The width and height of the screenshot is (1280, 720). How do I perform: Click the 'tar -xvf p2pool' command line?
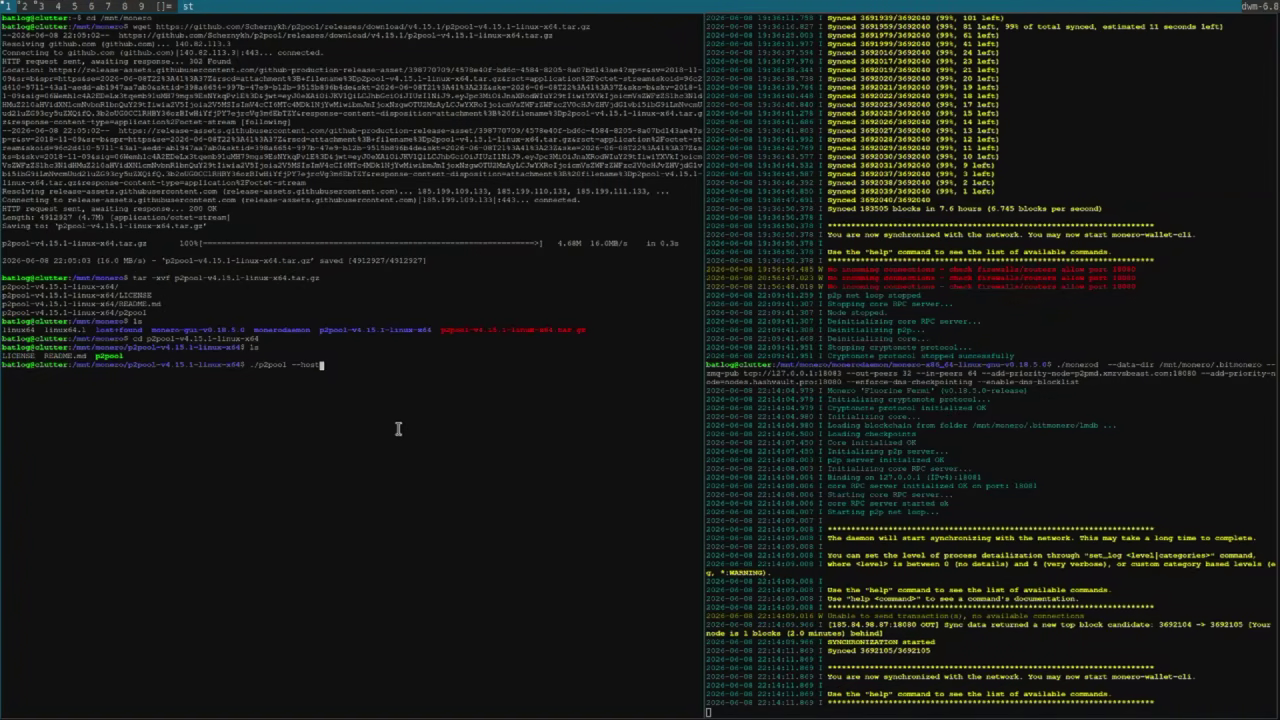click(x=160, y=278)
